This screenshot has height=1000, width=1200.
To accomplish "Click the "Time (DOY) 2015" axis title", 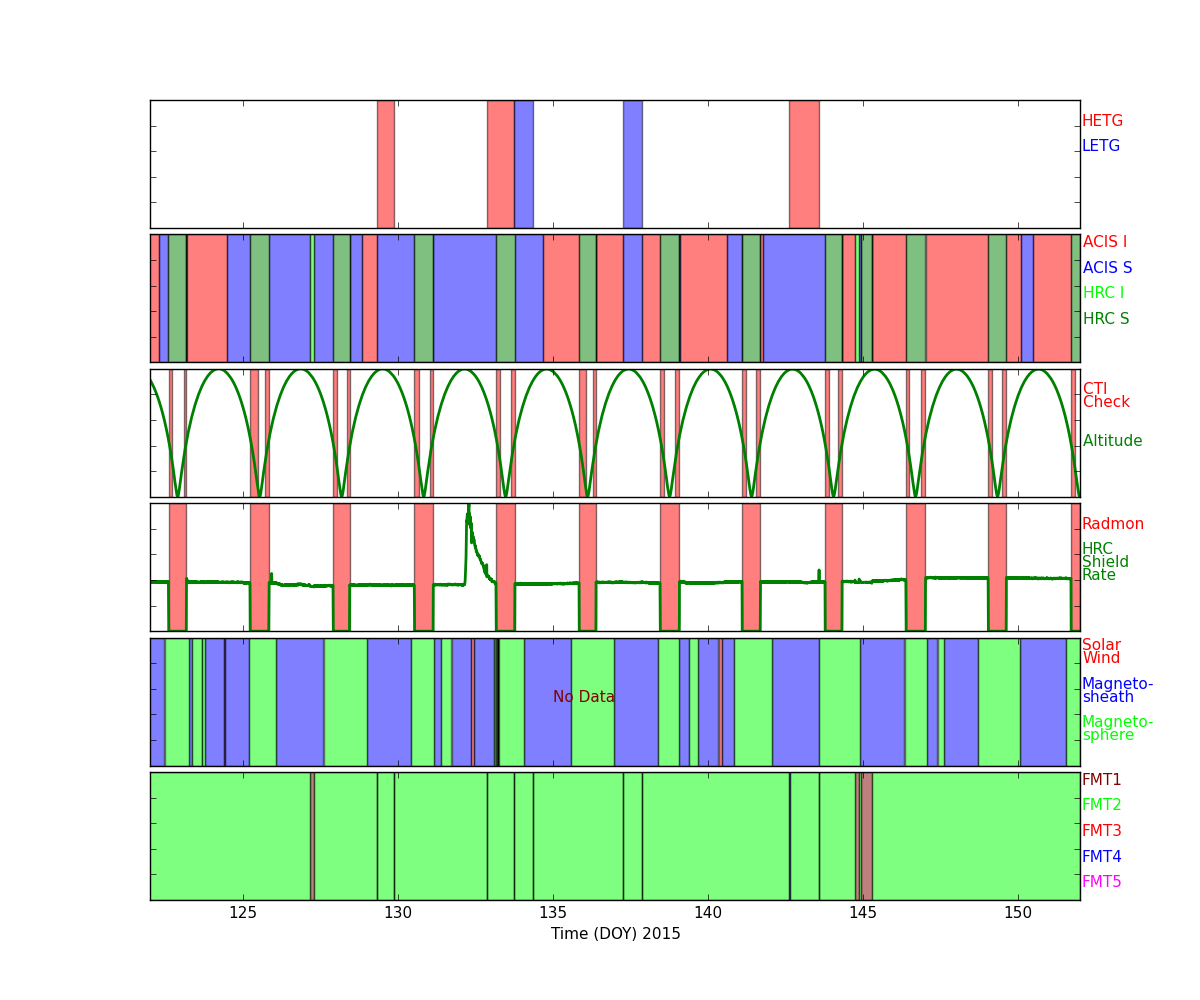I will (615, 934).
